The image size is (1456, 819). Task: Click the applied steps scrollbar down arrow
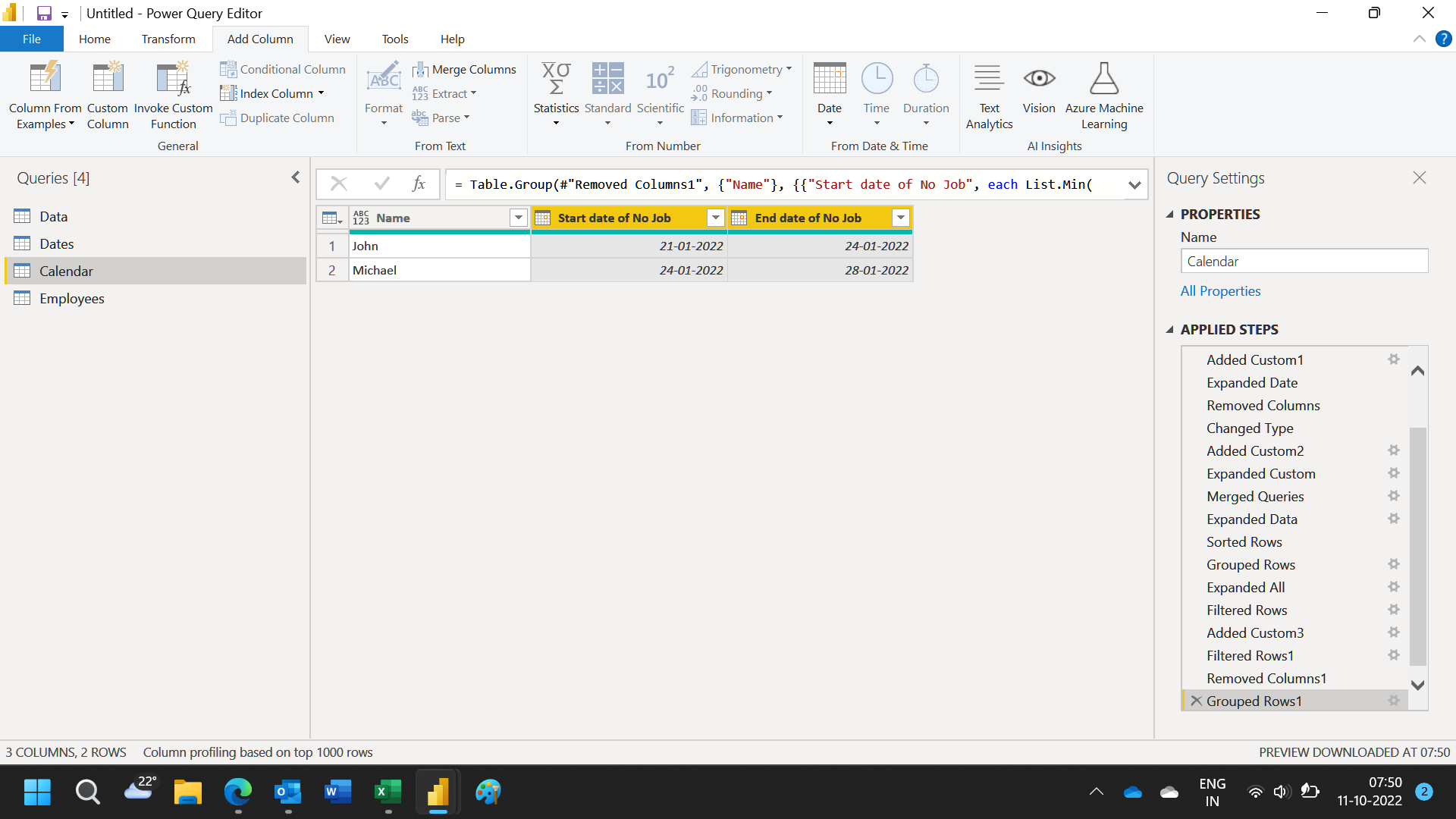tap(1417, 685)
